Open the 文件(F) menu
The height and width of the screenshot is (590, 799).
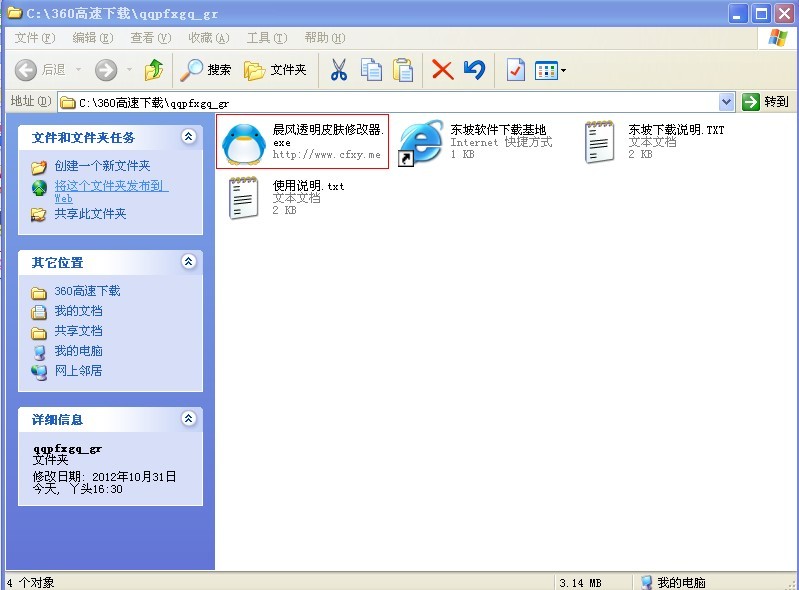pos(34,38)
